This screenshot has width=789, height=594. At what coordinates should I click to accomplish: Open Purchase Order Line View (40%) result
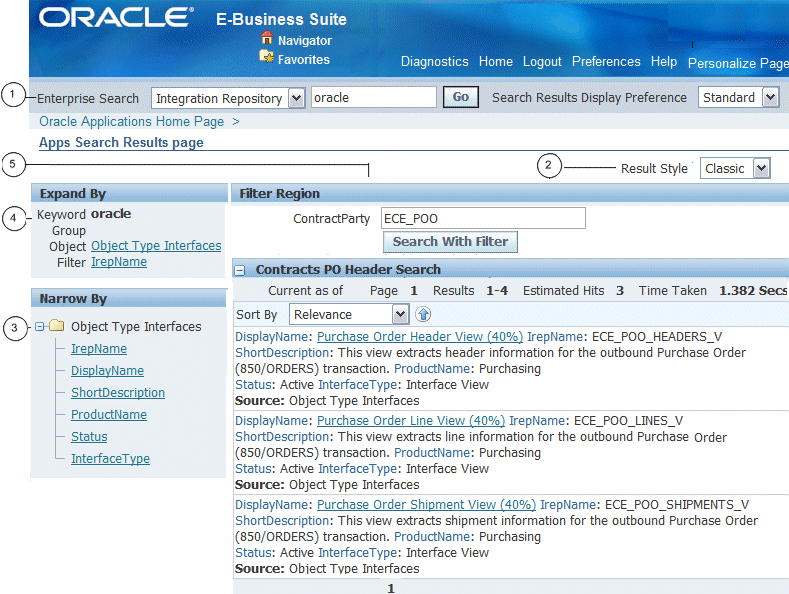click(411, 421)
